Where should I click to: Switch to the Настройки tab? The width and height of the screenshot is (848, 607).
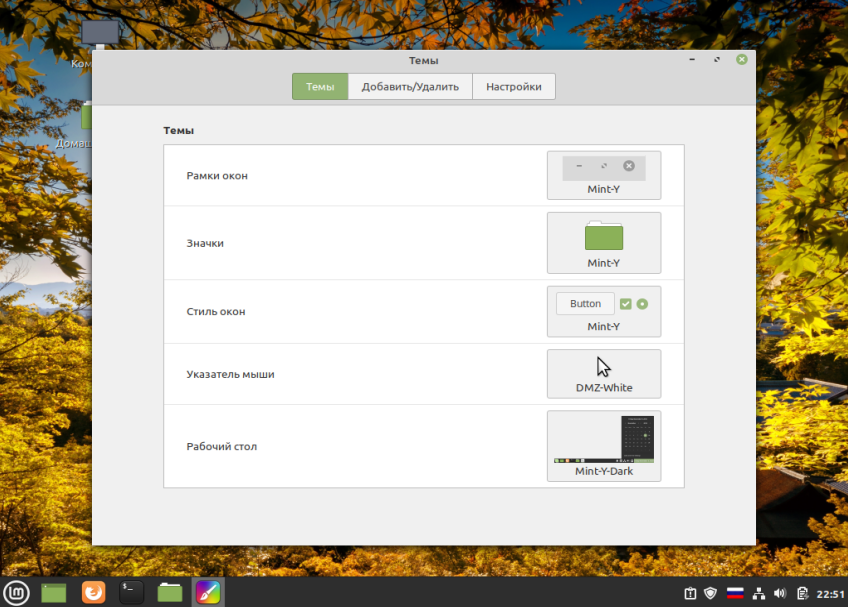[514, 87]
